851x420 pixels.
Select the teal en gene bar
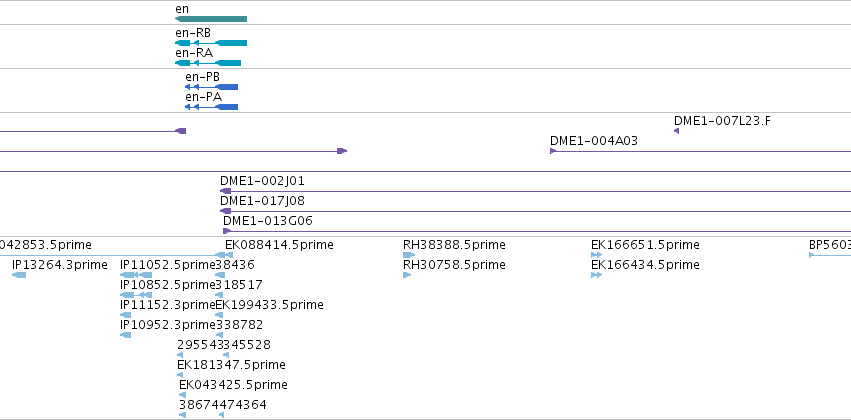(x=211, y=19)
